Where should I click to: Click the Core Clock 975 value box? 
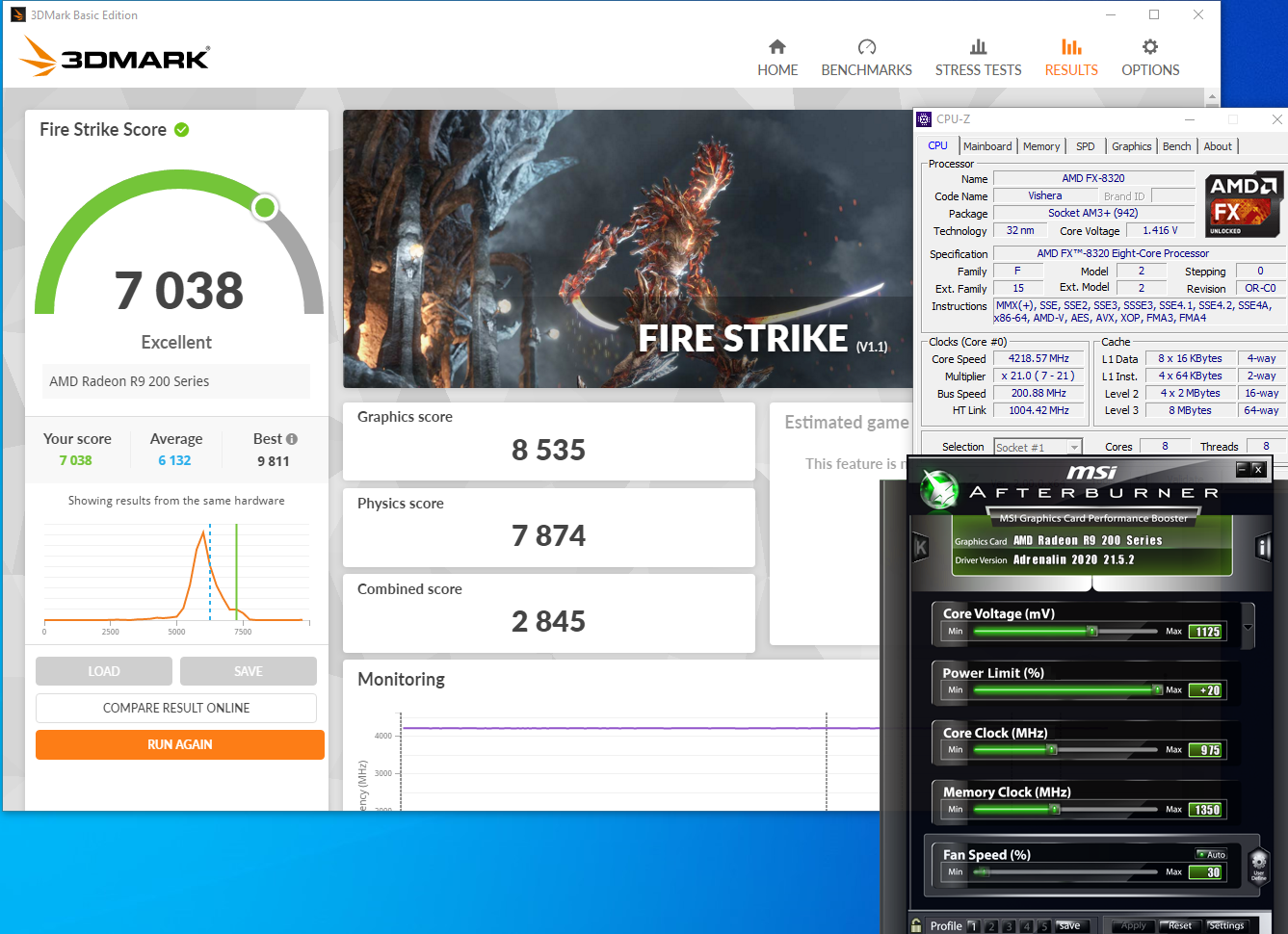click(1207, 750)
